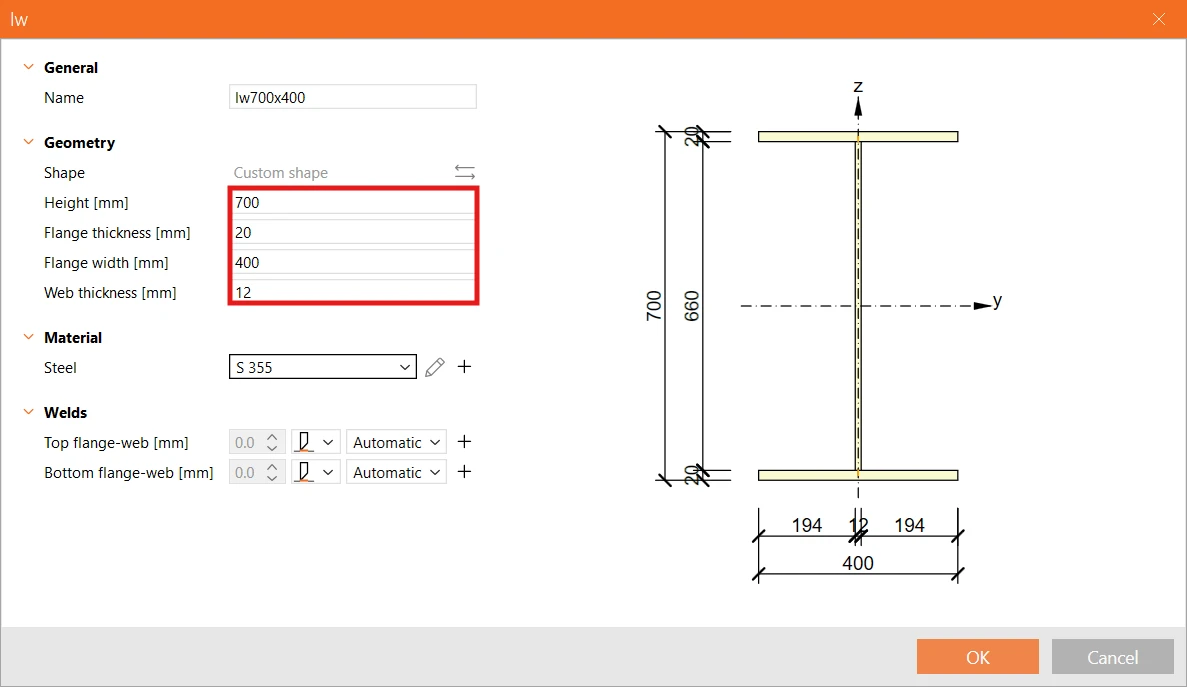1187x687 pixels.
Task: Increase Top flange-web weld size stepper
Action: click(x=273, y=437)
